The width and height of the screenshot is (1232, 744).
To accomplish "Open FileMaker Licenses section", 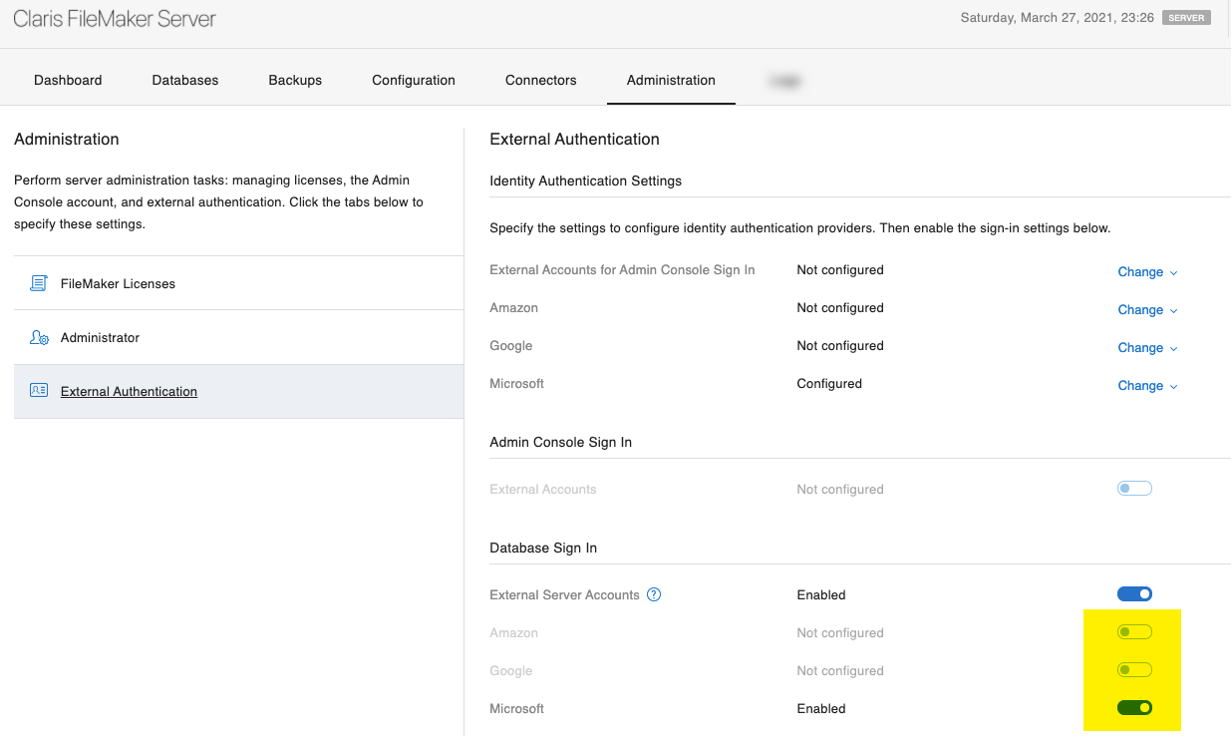I will (x=239, y=283).
